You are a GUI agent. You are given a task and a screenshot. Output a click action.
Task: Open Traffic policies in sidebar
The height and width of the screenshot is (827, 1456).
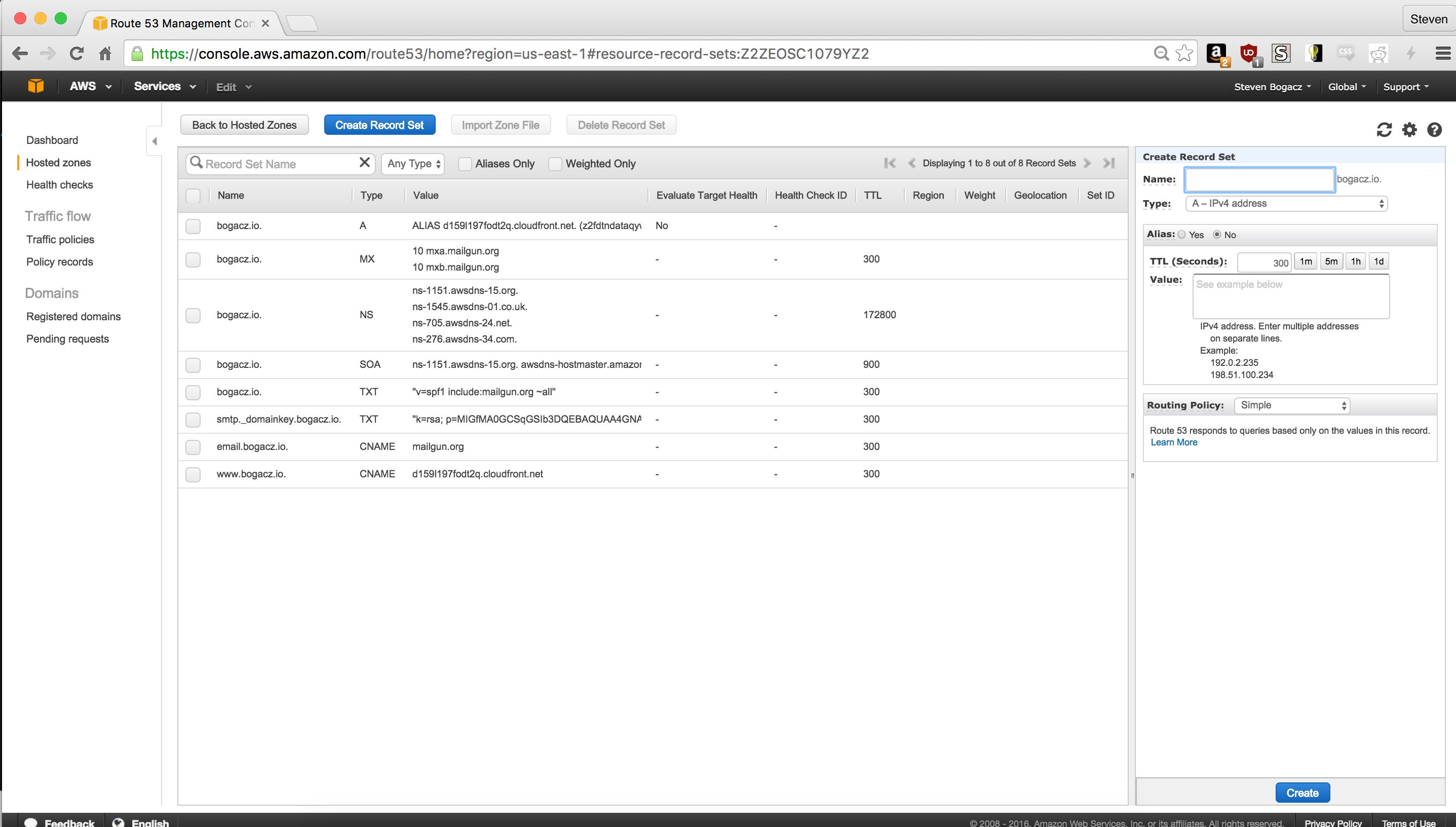[60, 239]
